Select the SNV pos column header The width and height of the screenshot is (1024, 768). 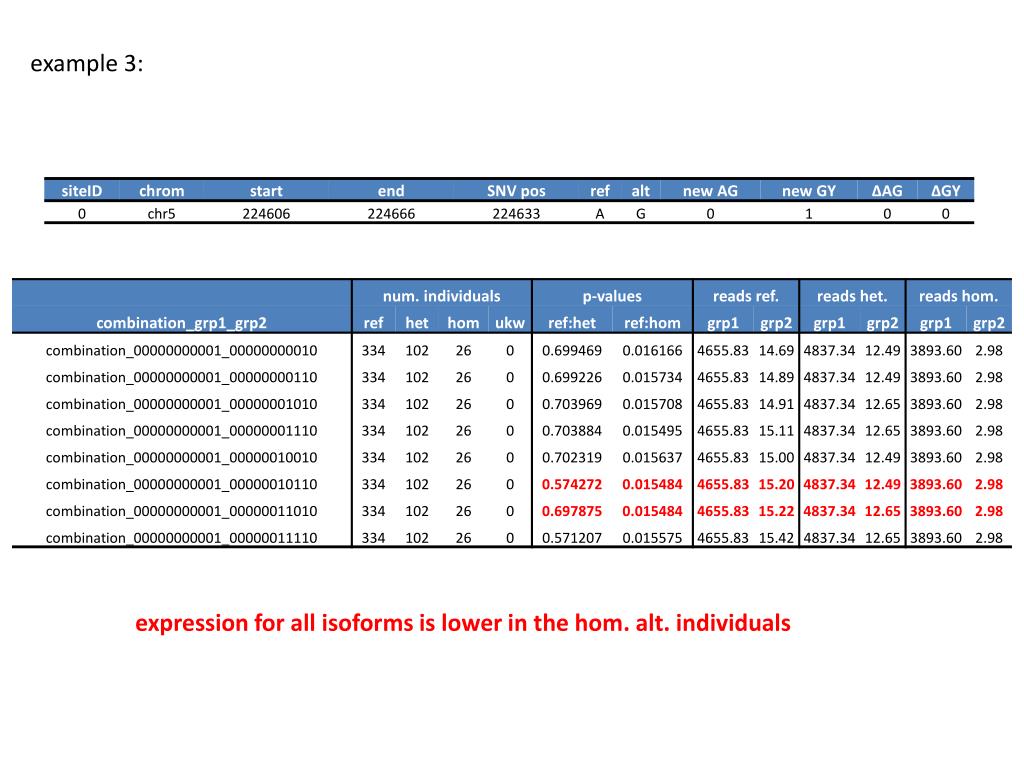coord(516,191)
